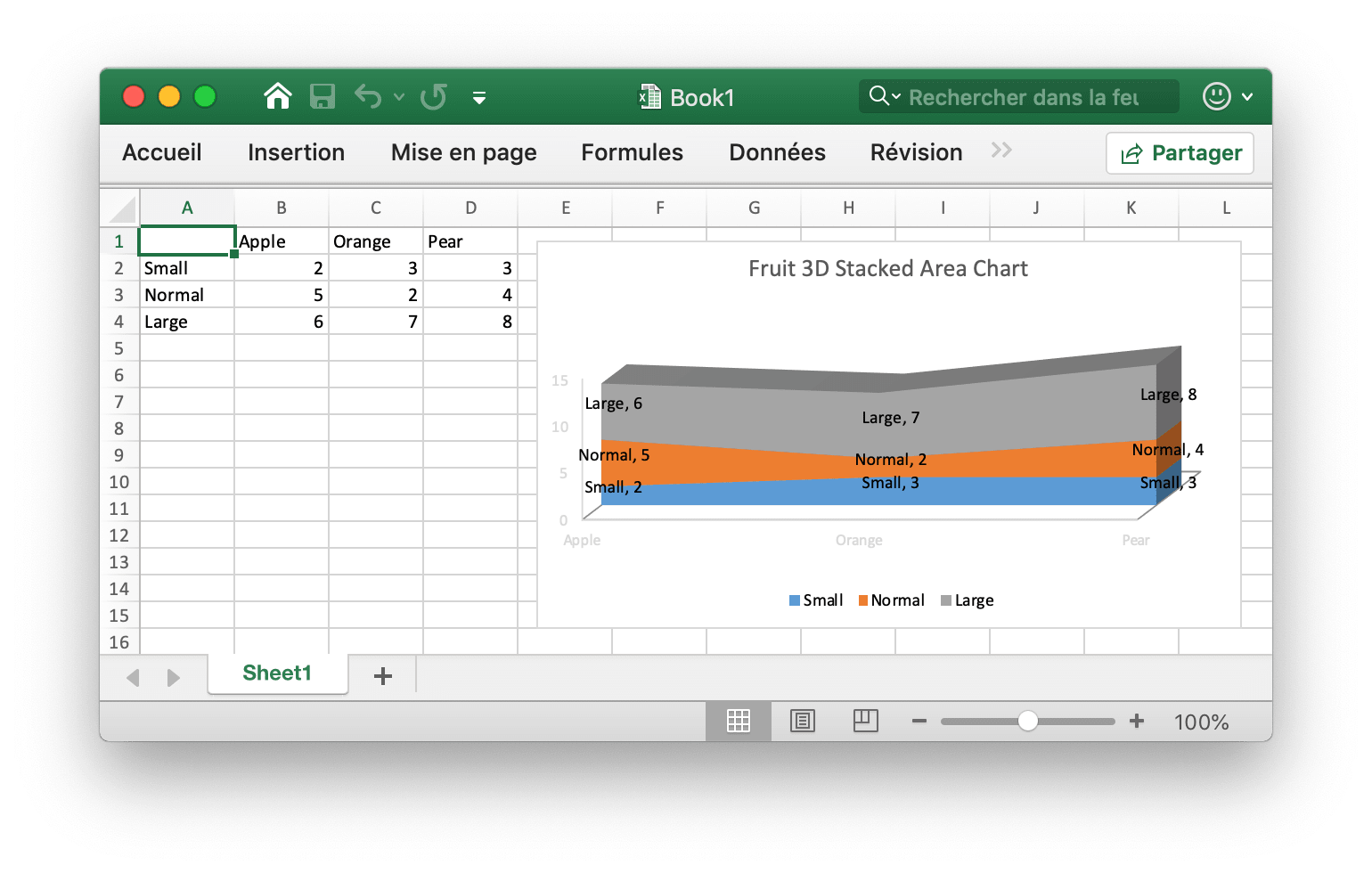The image size is (1372, 873).
Task: Switch to Normal grid view
Action: coord(738,721)
